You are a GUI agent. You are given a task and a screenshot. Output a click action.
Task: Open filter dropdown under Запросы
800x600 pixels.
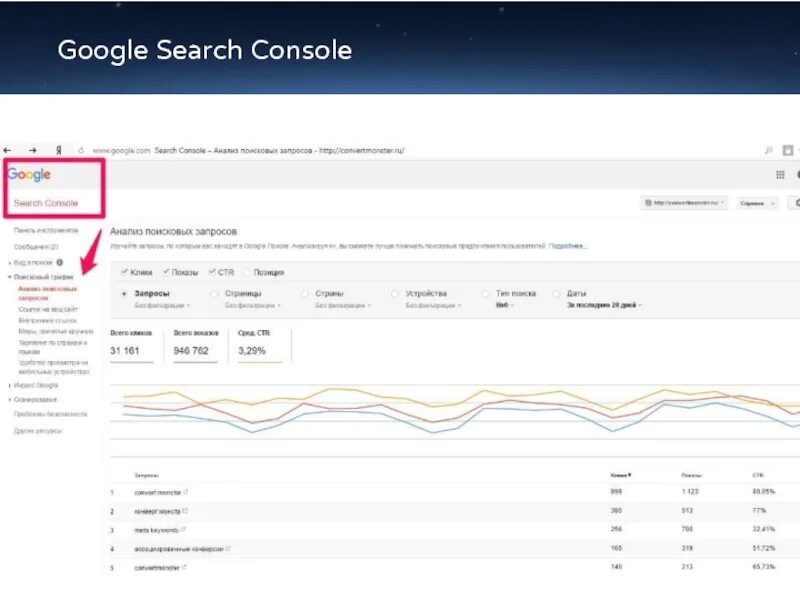[x=162, y=305]
